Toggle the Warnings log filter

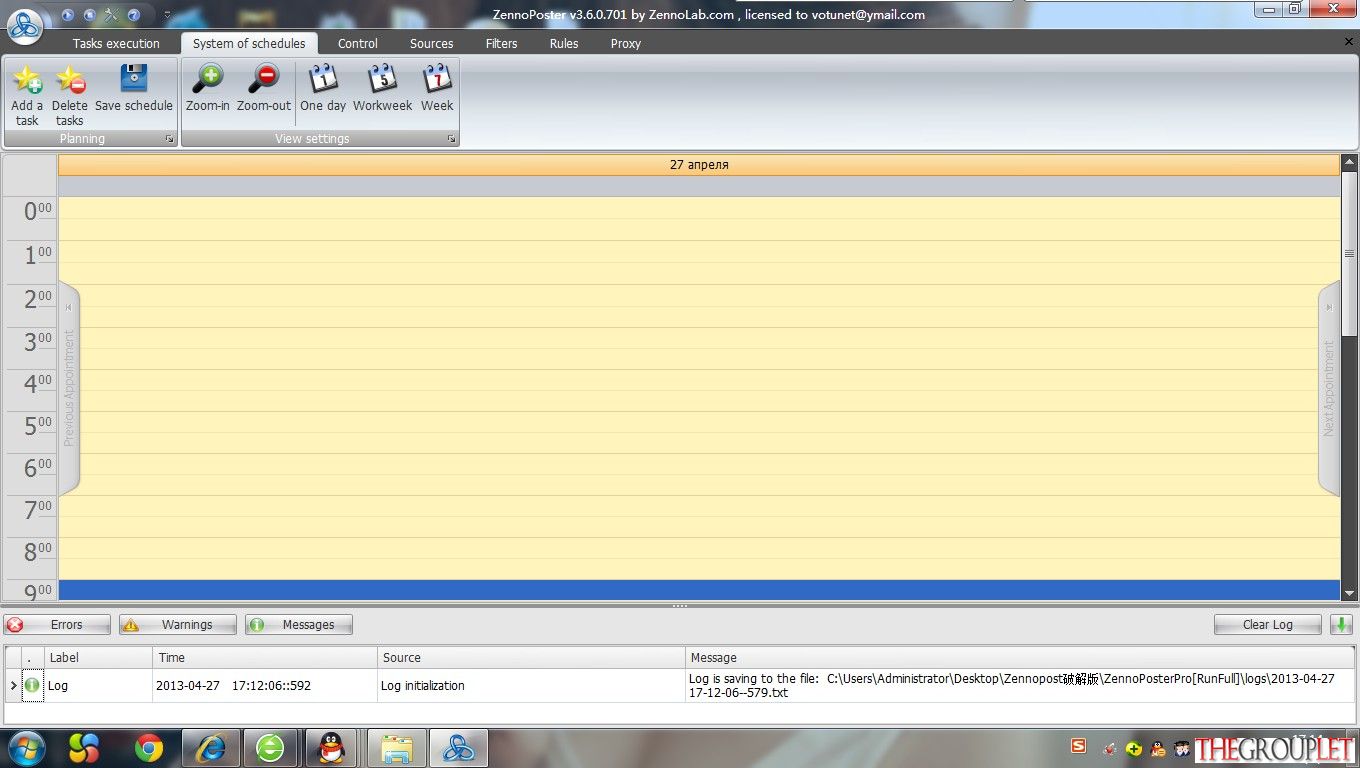pos(178,625)
